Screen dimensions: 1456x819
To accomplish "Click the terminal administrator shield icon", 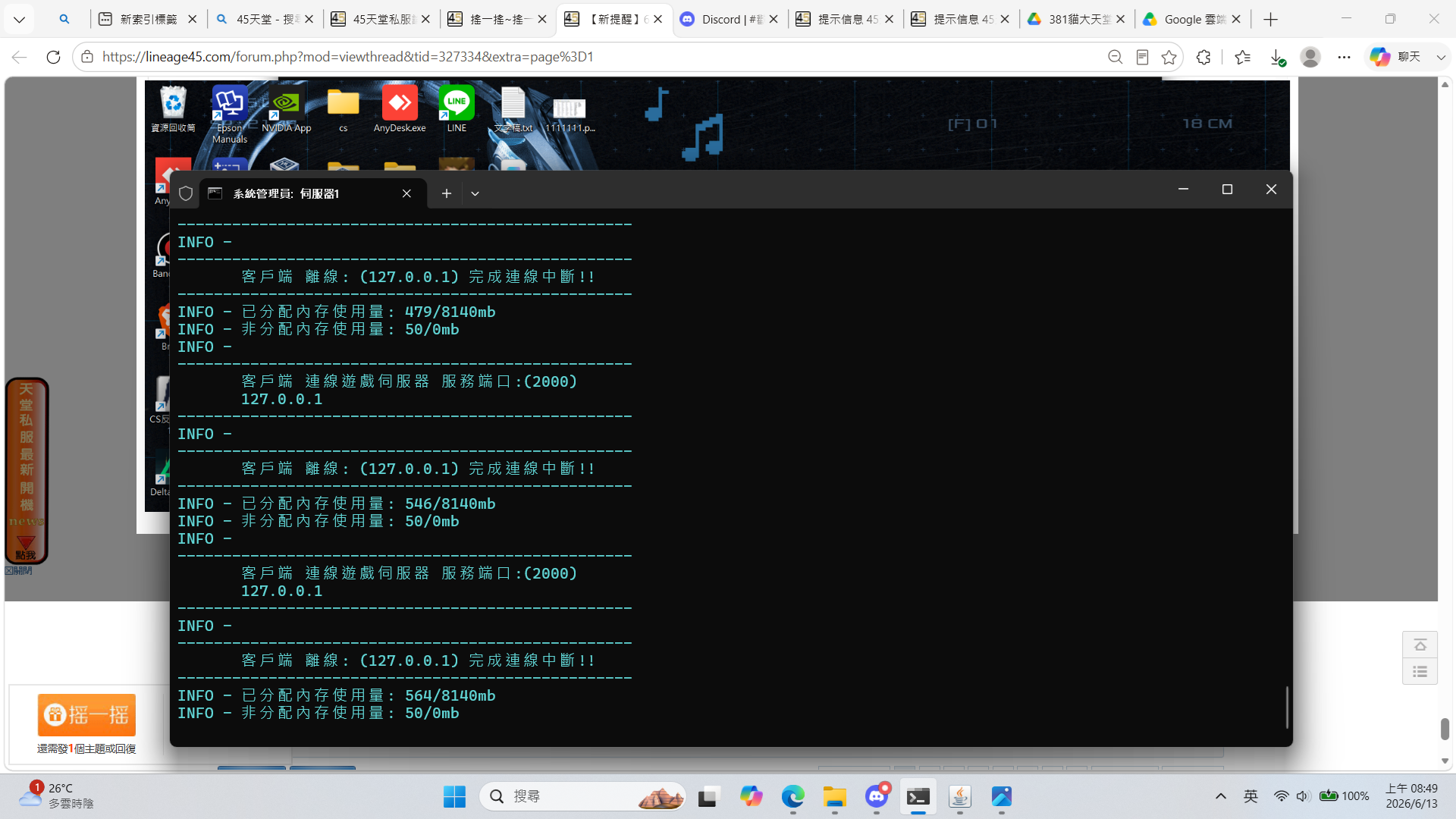I will coord(186,193).
